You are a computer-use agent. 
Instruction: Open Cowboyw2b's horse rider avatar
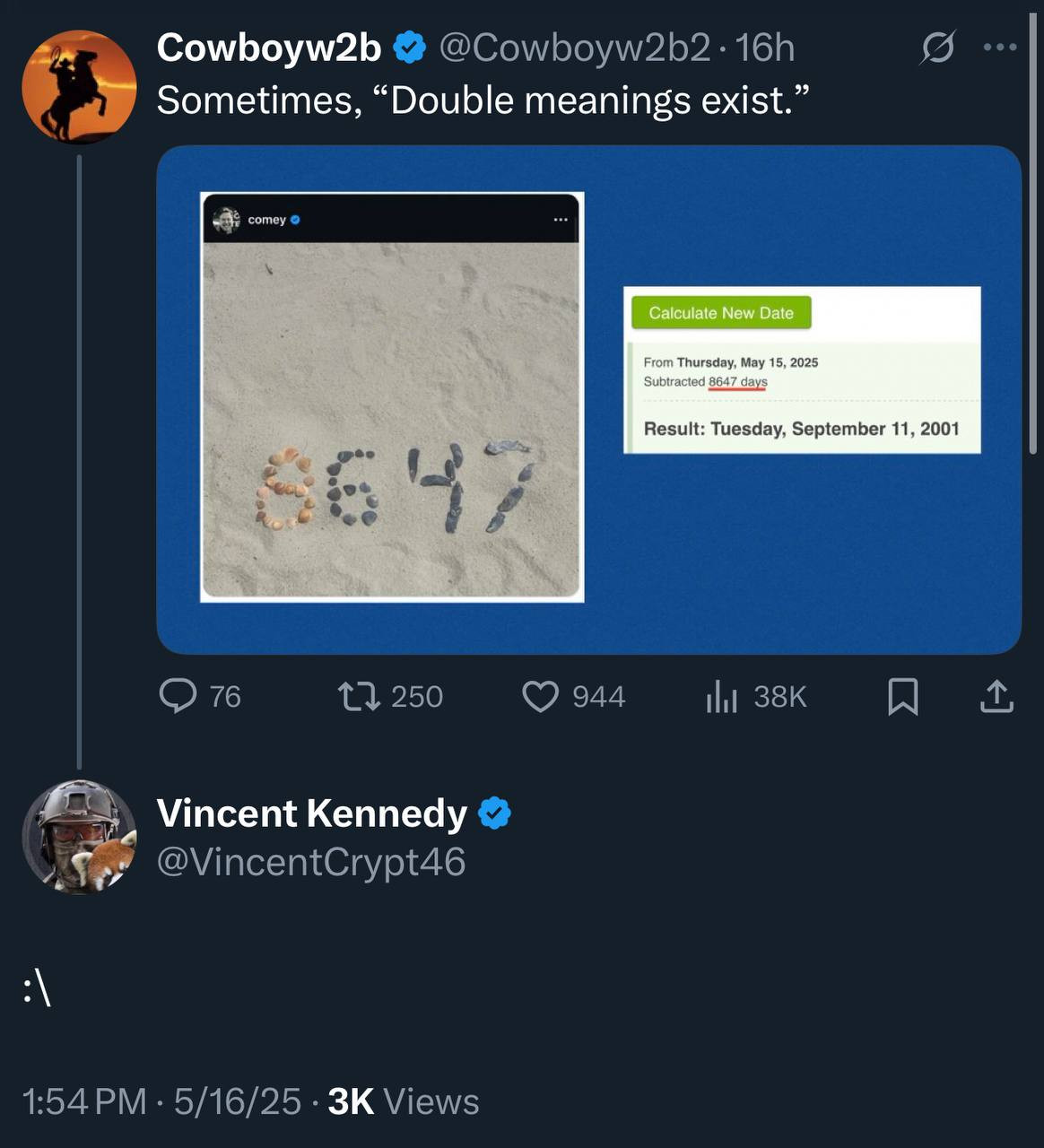[x=79, y=87]
